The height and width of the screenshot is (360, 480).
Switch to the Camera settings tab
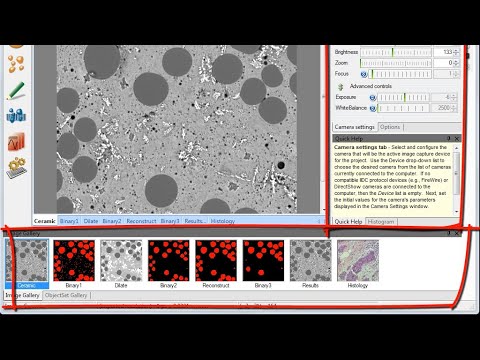tap(355, 127)
